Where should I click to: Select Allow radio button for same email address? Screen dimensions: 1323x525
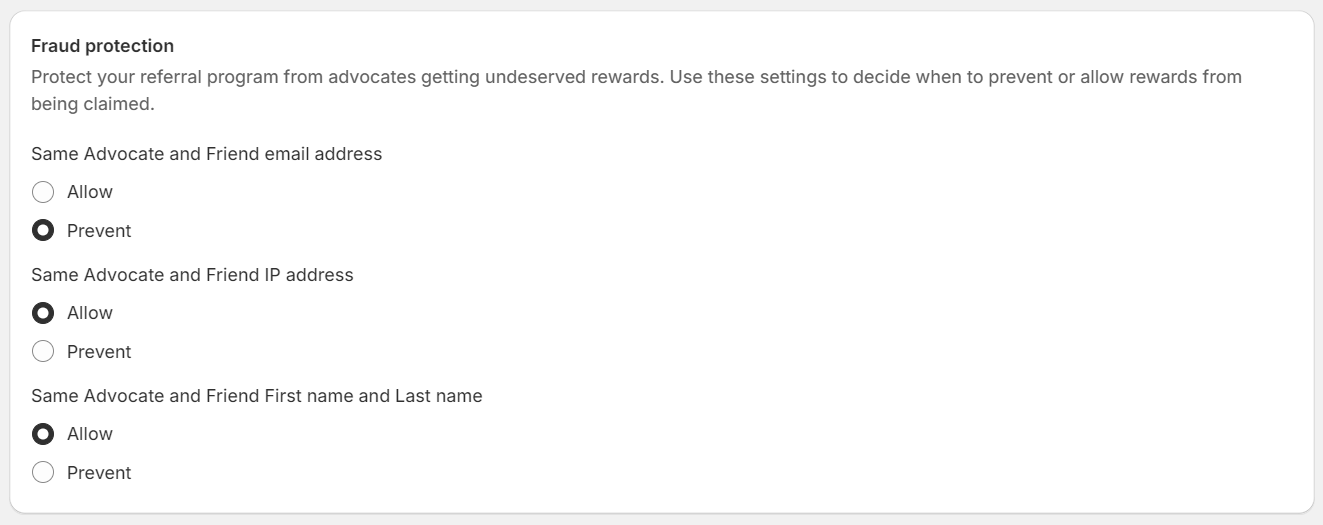(x=43, y=192)
